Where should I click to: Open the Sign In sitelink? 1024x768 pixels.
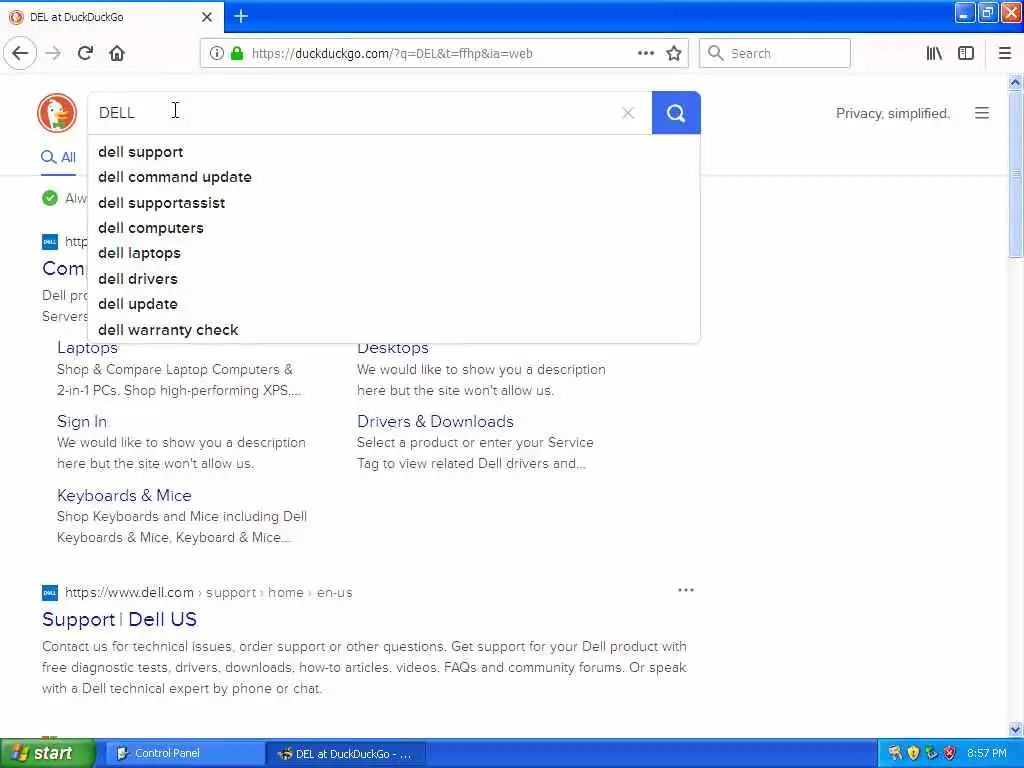(x=82, y=421)
